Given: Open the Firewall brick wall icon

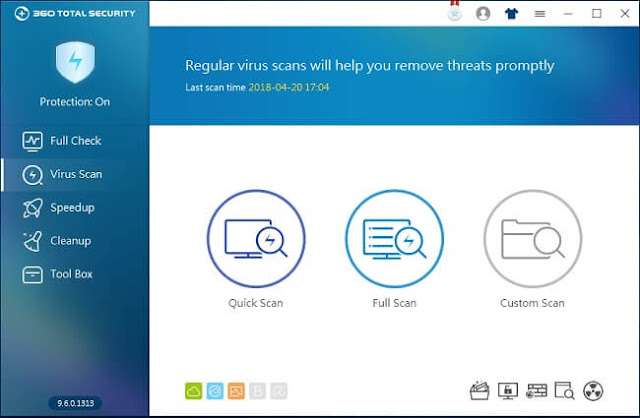Looking at the screenshot, I should pos(536,391).
